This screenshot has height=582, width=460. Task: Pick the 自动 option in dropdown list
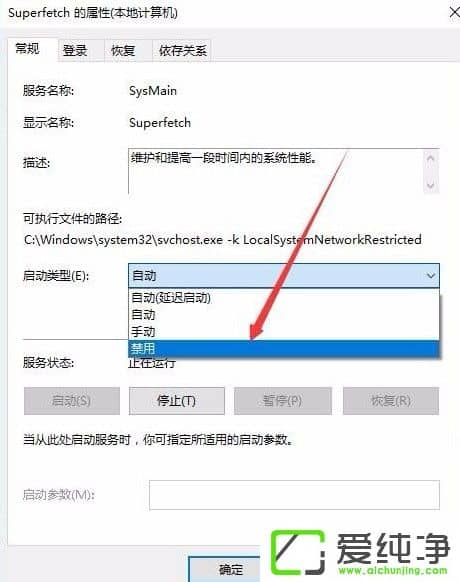coord(284,315)
